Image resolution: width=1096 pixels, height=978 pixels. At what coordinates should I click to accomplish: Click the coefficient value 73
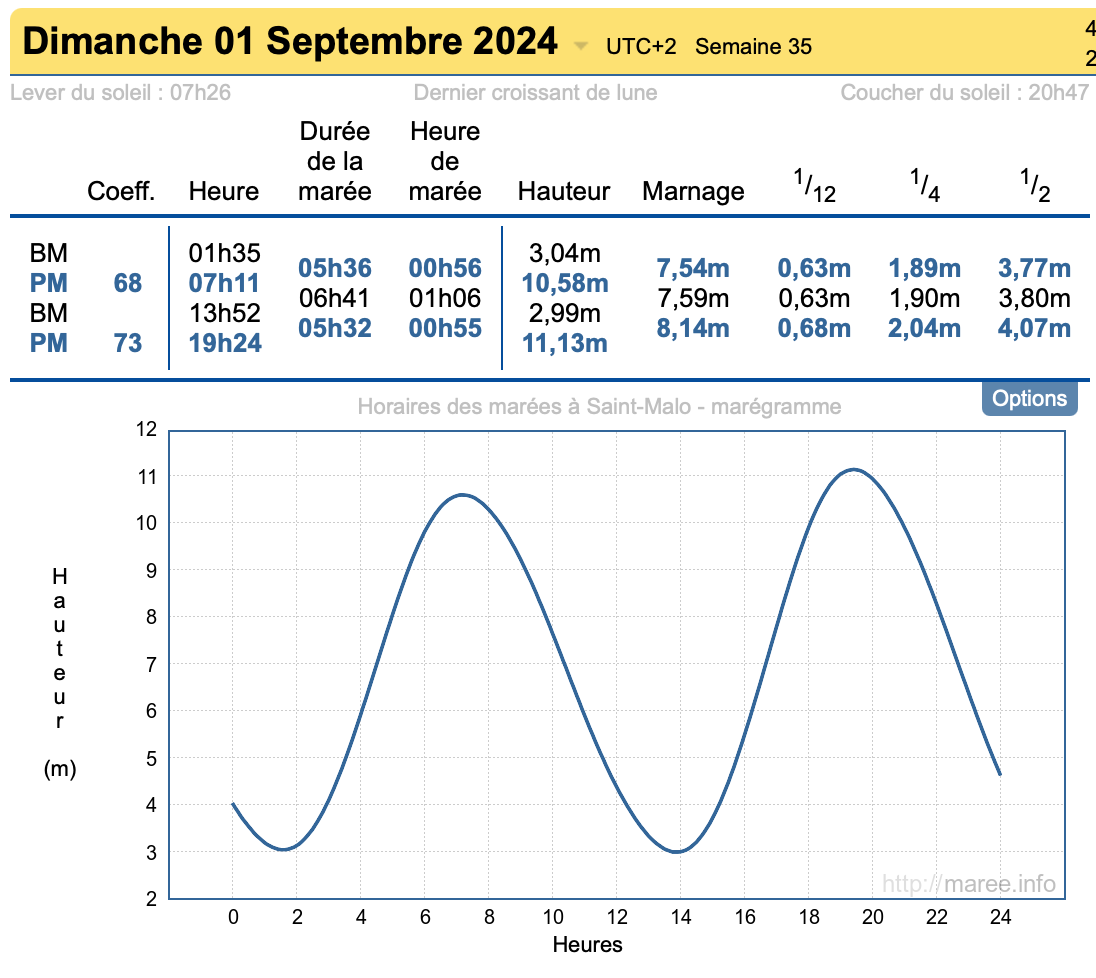[x=128, y=343]
